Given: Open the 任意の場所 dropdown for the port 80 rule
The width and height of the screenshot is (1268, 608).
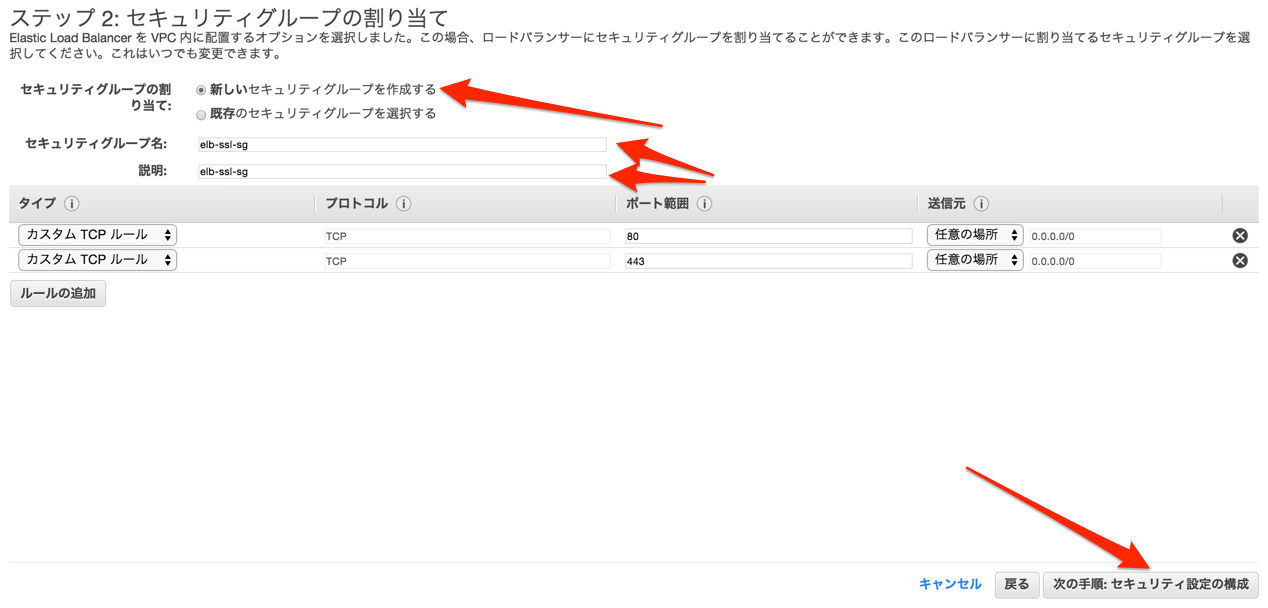Looking at the screenshot, I should 974,235.
